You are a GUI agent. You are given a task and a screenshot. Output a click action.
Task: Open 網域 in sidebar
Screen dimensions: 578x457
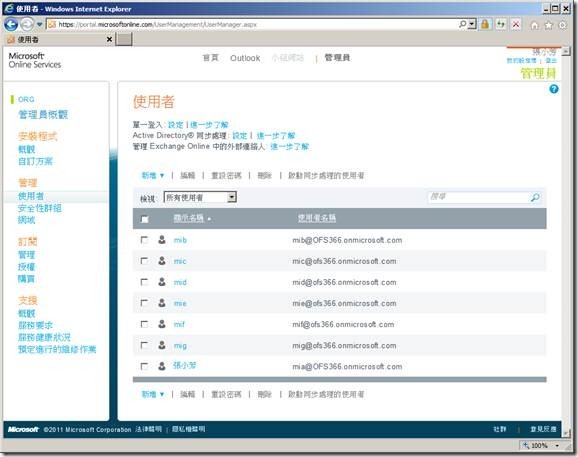(27, 220)
